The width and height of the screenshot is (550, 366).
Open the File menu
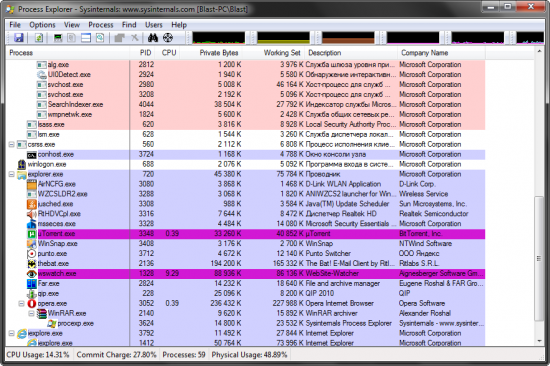pyautogui.click(x=15, y=25)
